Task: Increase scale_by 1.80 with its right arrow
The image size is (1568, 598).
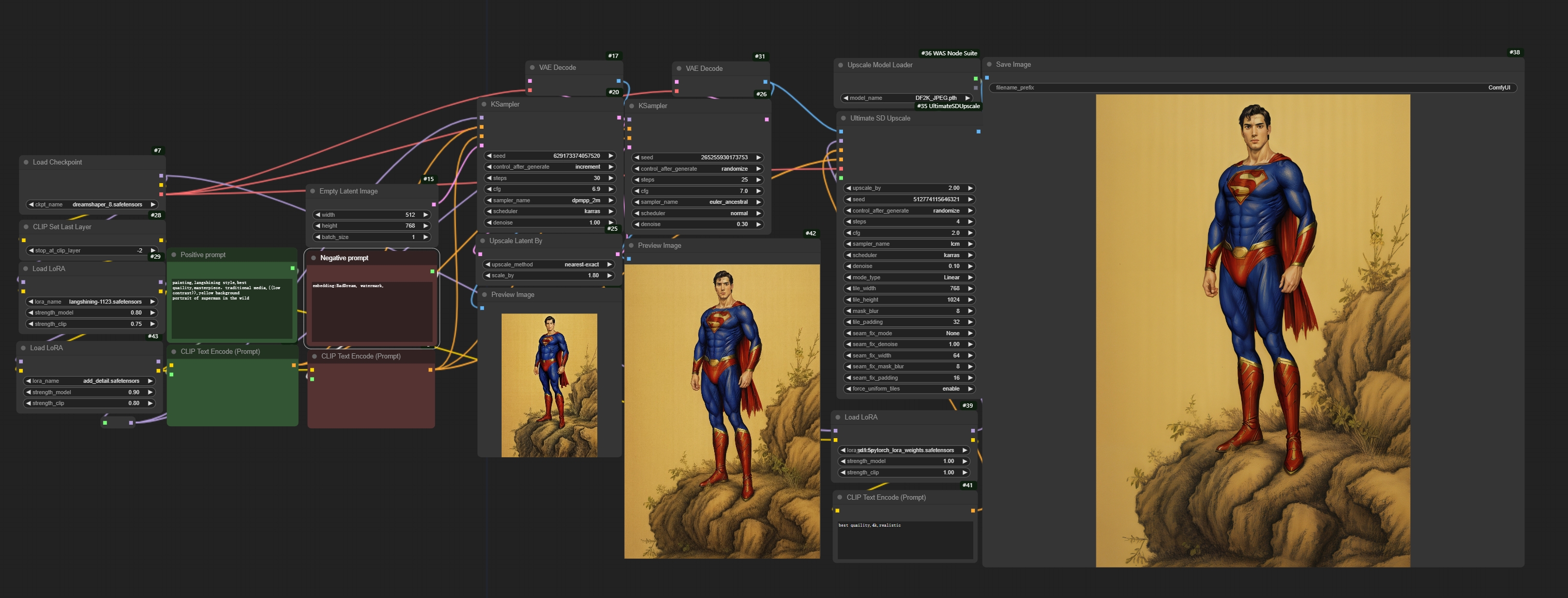Action: pyautogui.click(x=609, y=275)
